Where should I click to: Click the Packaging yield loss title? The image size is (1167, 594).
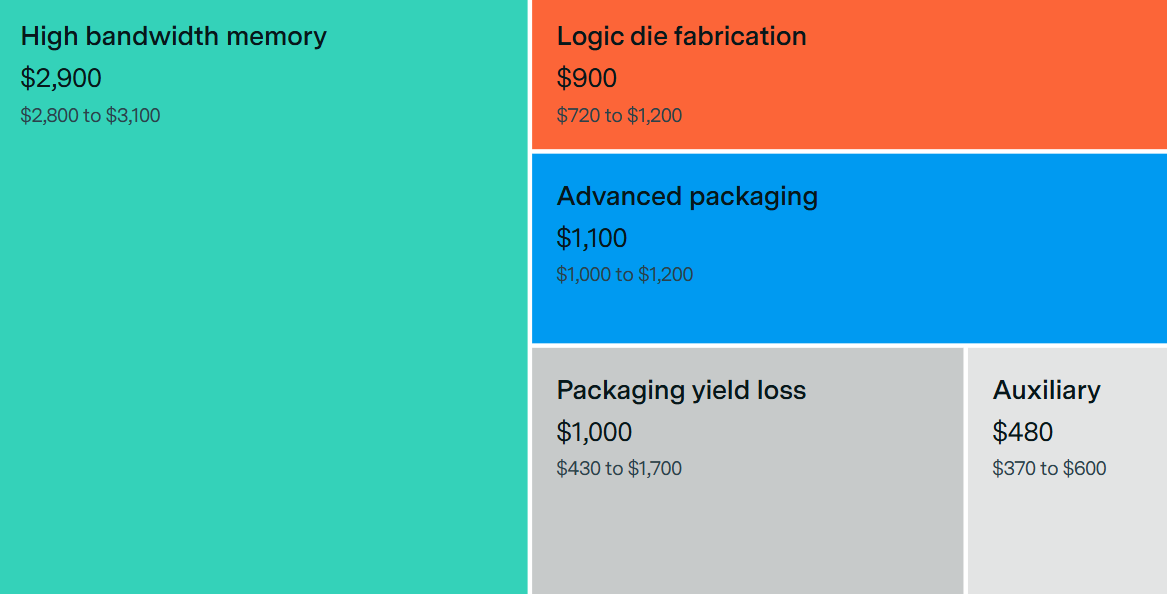tap(681, 390)
